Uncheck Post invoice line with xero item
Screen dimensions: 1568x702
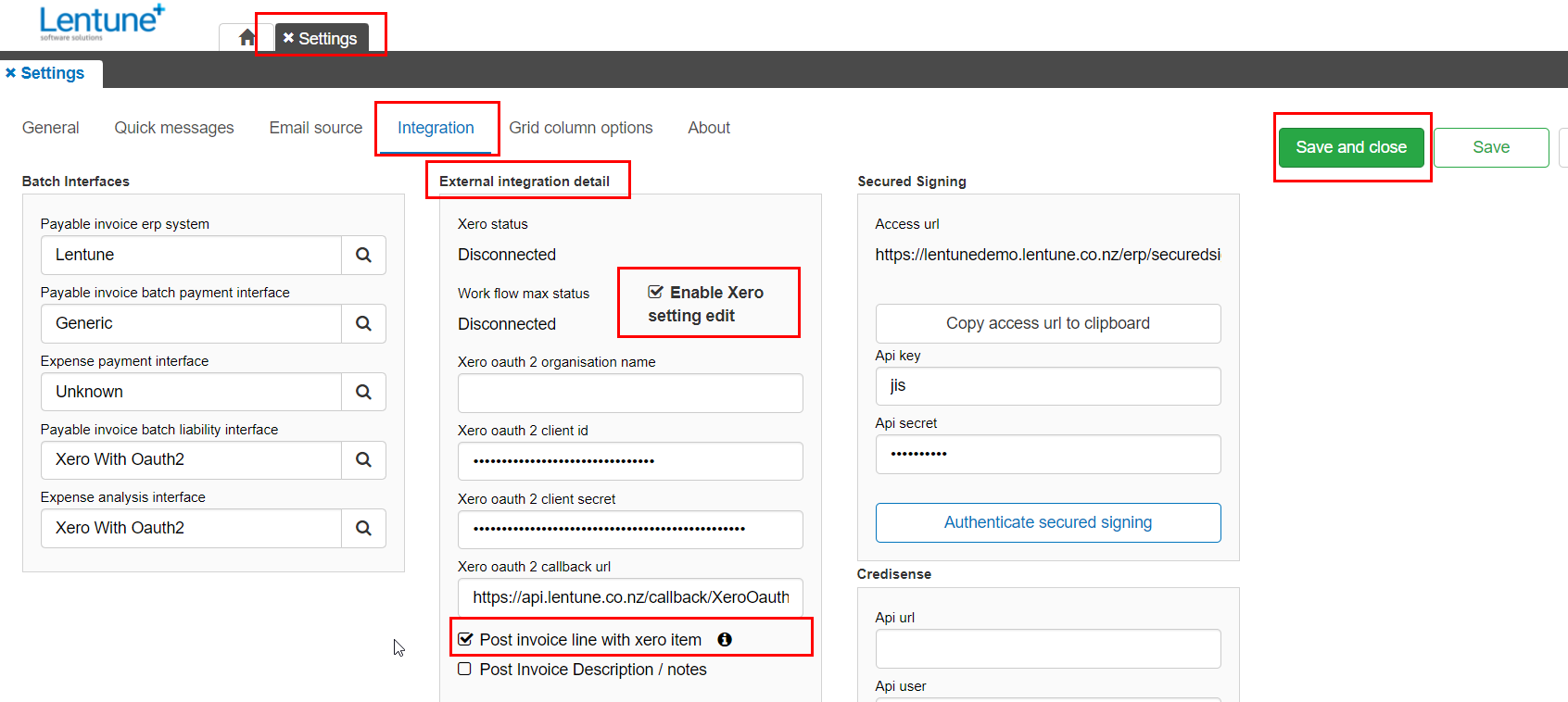click(x=465, y=639)
